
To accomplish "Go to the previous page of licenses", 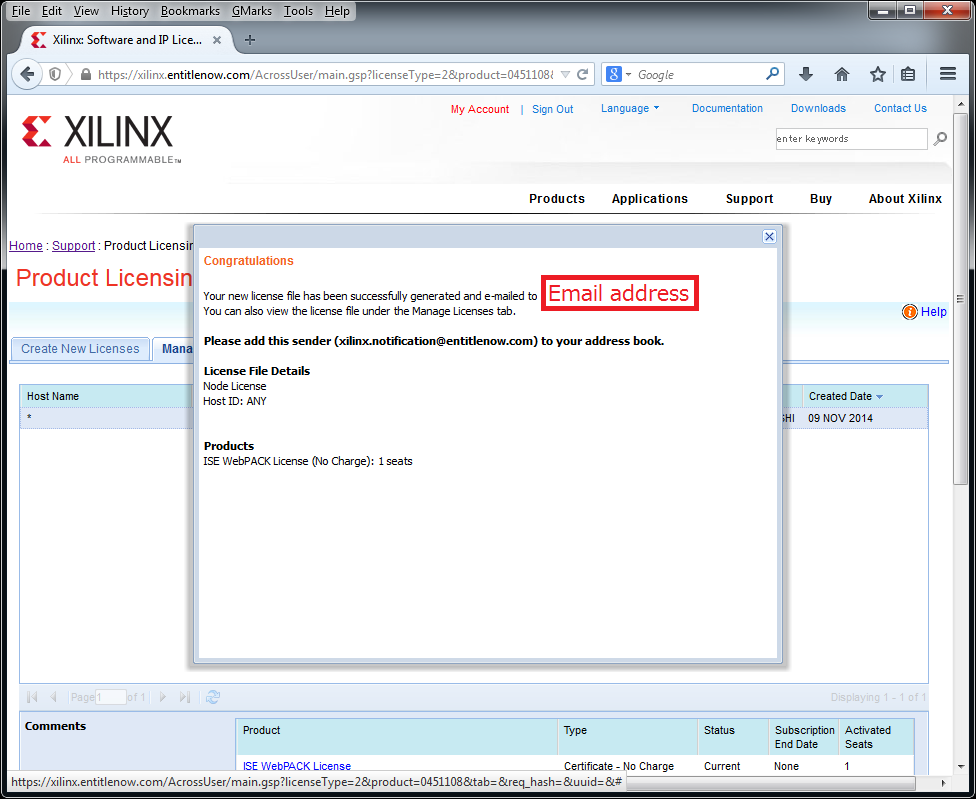I will pos(54,697).
